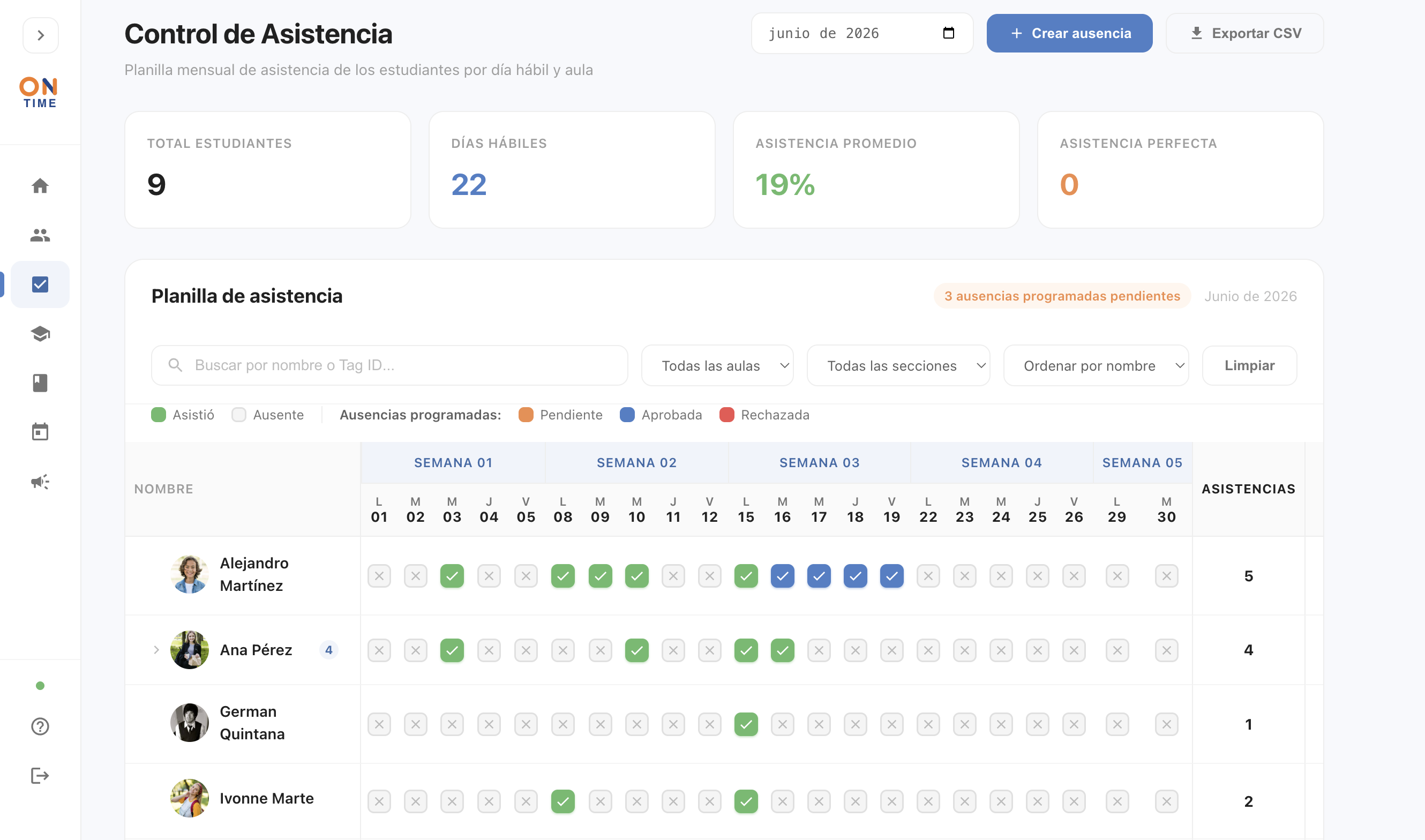This screenshot has height=840, width=1425.
Task: Click the Exportar CSV button
Action: (1244, 33)
